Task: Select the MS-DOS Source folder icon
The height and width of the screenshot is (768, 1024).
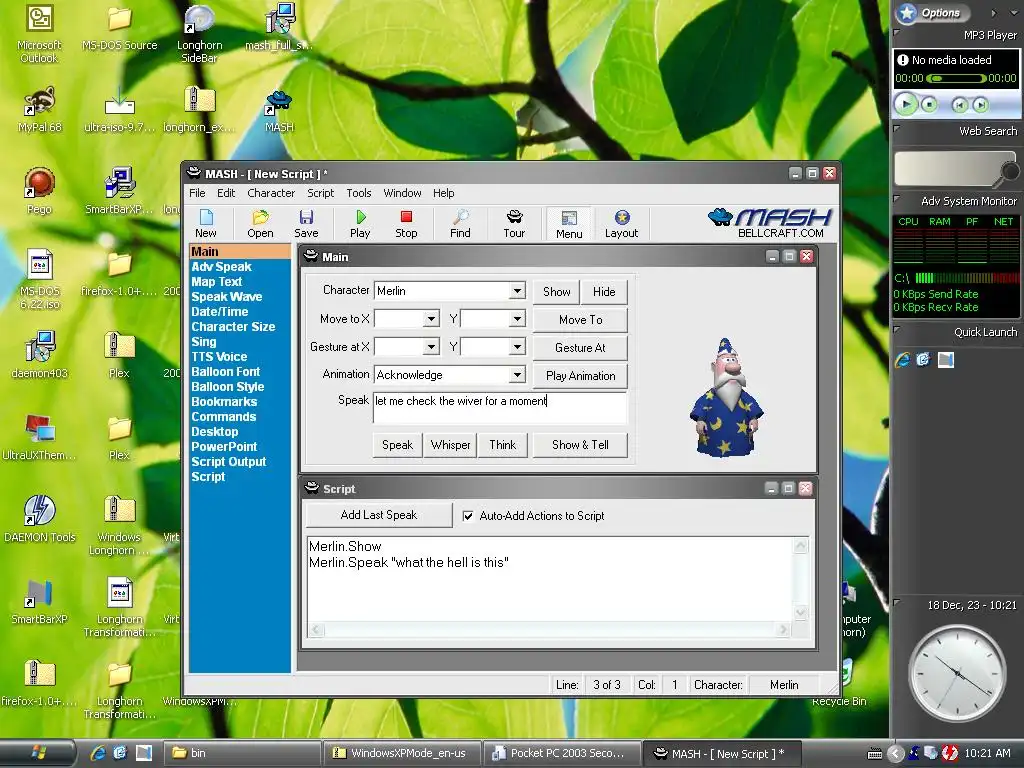Action: [x=120, y=29]
